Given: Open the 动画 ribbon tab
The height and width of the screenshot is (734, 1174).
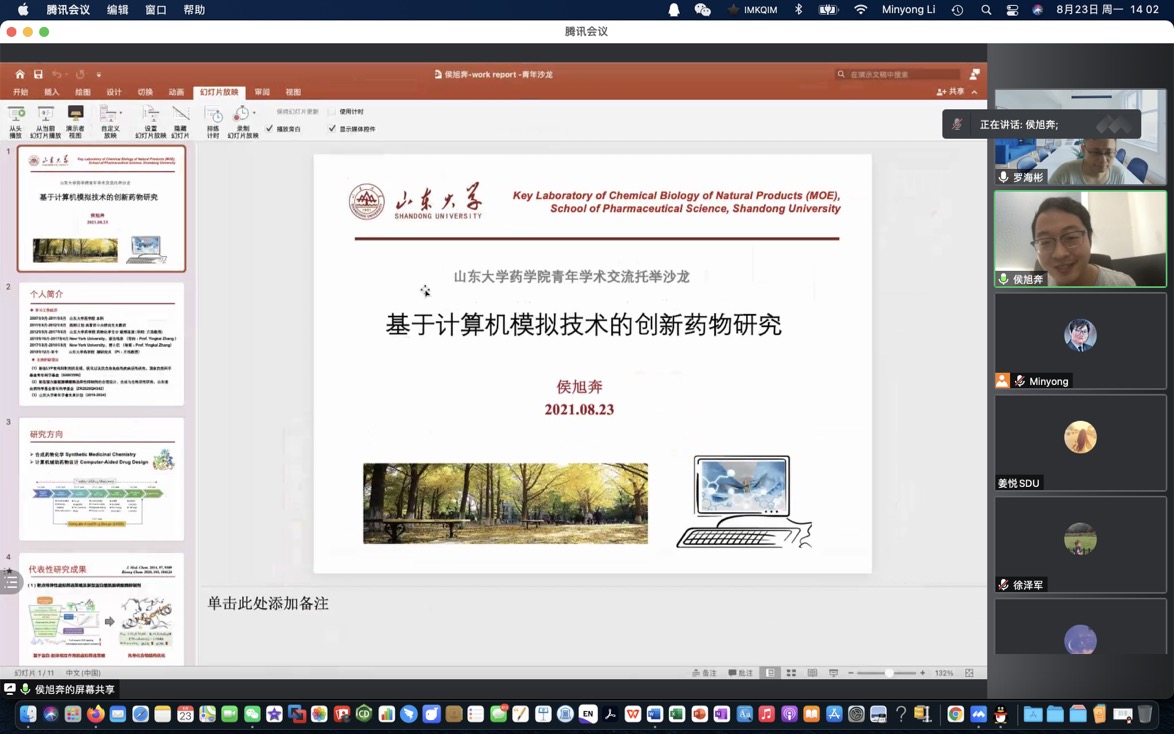Looking at the screenshot, I should [176, 92].
